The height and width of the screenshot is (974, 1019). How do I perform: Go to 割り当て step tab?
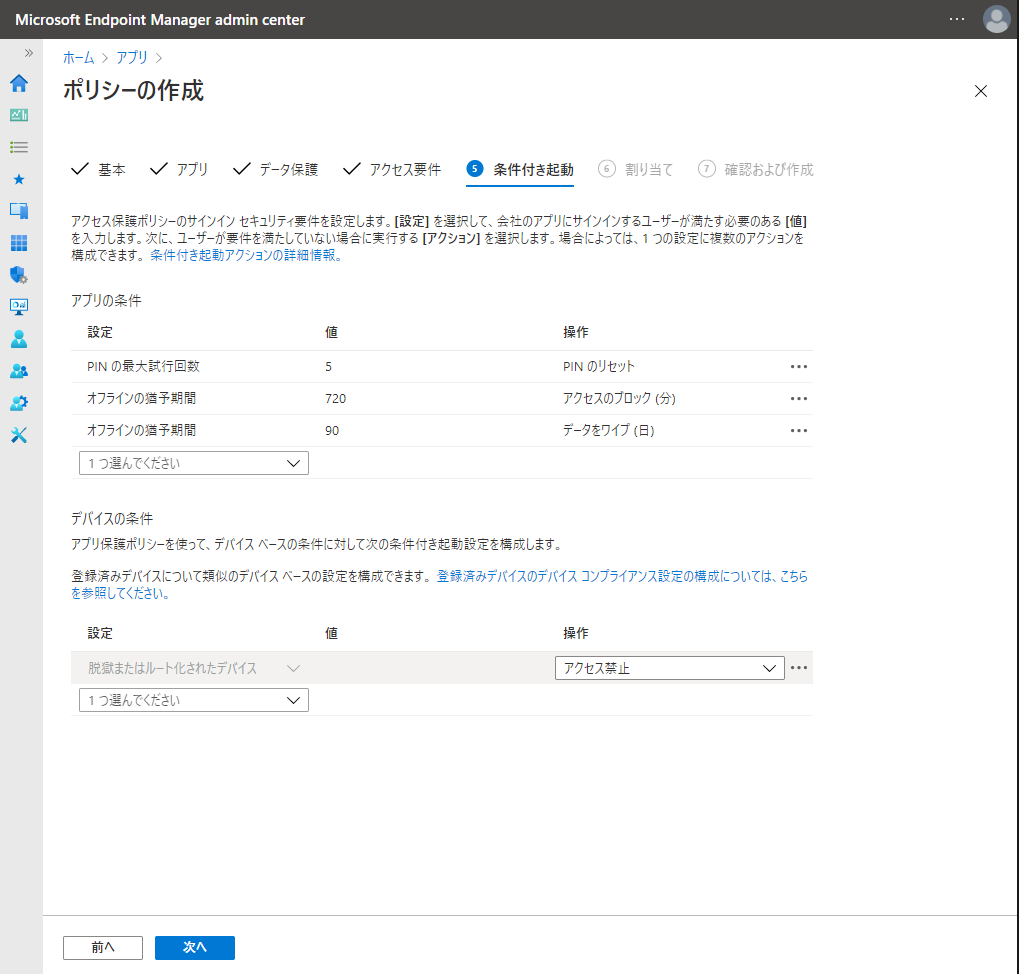tap(636, 170)
